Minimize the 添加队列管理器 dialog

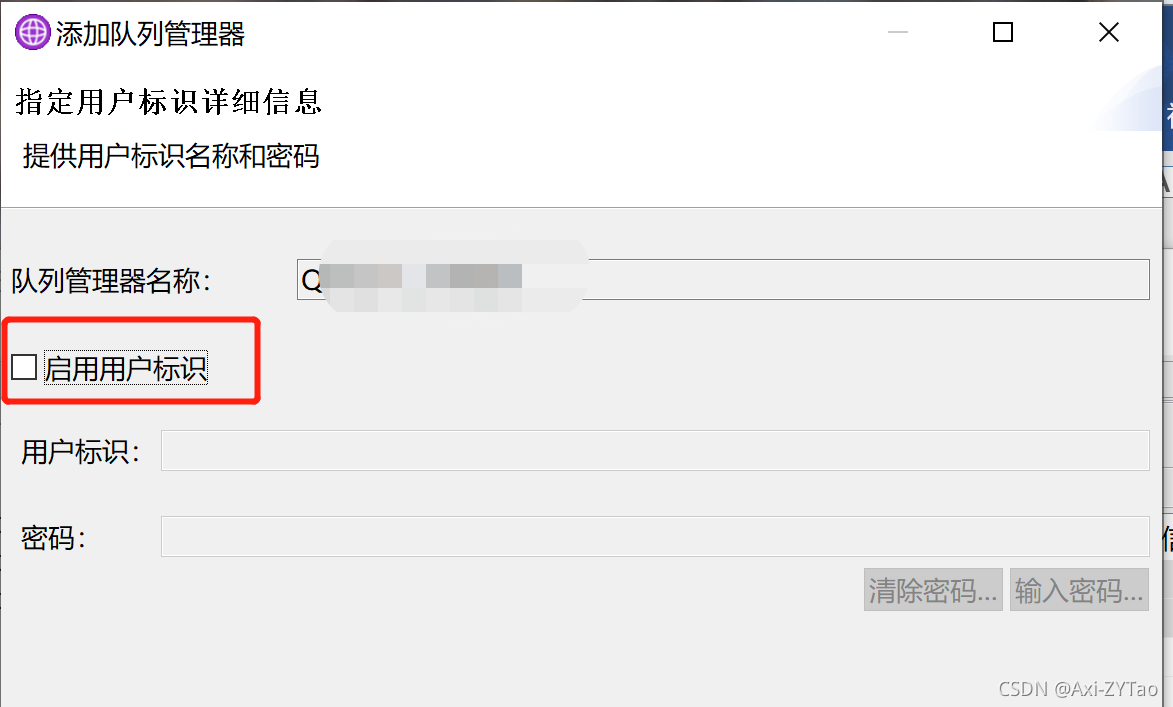click(898, 32)
